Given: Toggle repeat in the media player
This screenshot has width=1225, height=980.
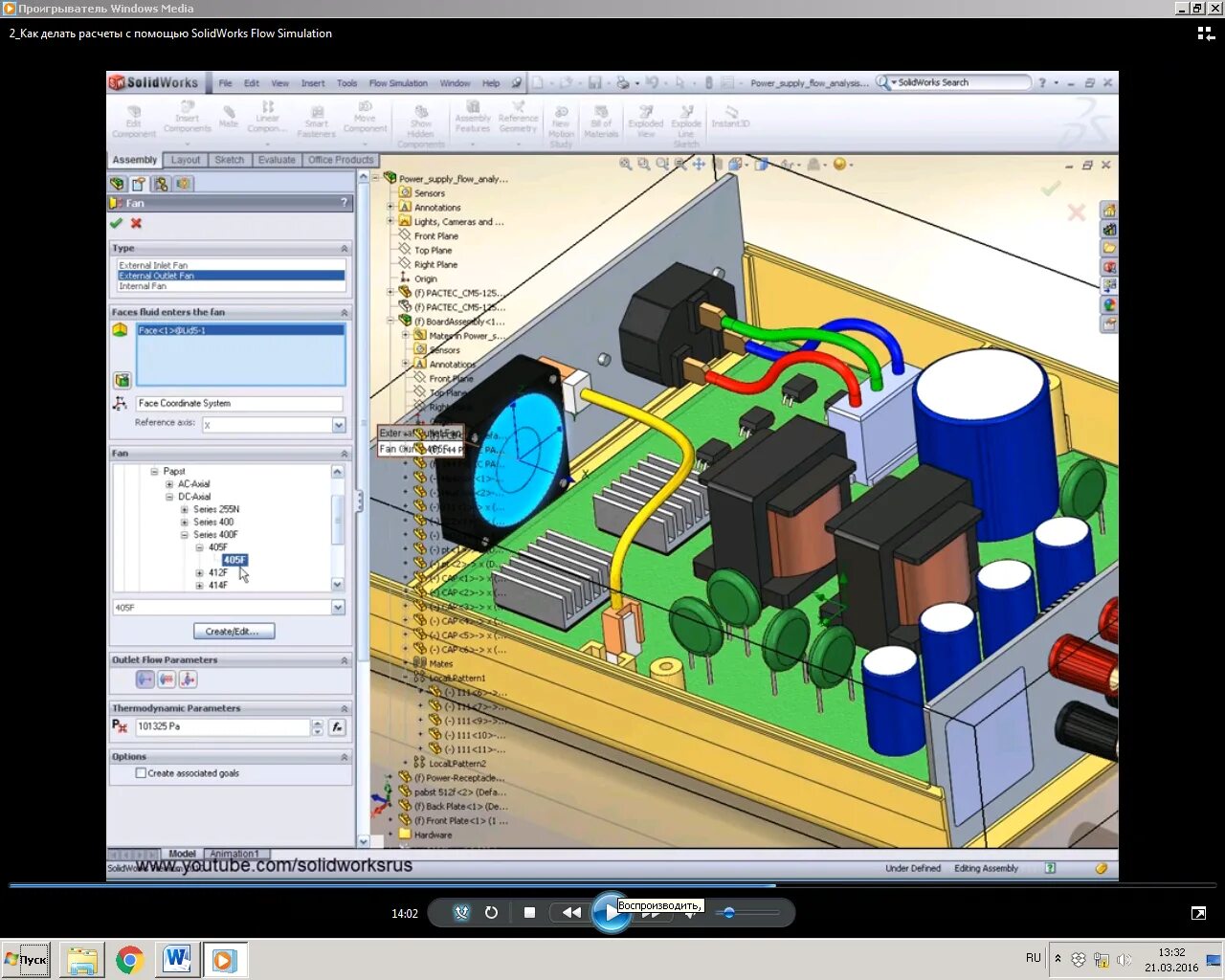Looking at the screenshot, I should click(x=491, y=912).
